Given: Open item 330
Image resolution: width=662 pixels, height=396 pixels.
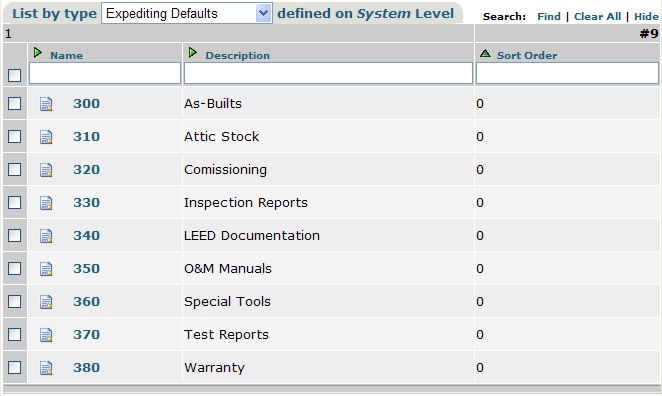Looking at the screenshot, I should [87, 203].
